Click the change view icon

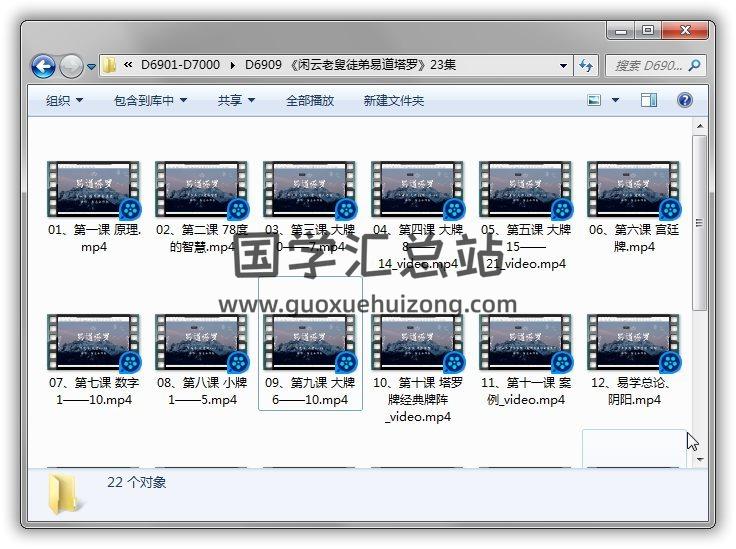click(x=595, y=100)
